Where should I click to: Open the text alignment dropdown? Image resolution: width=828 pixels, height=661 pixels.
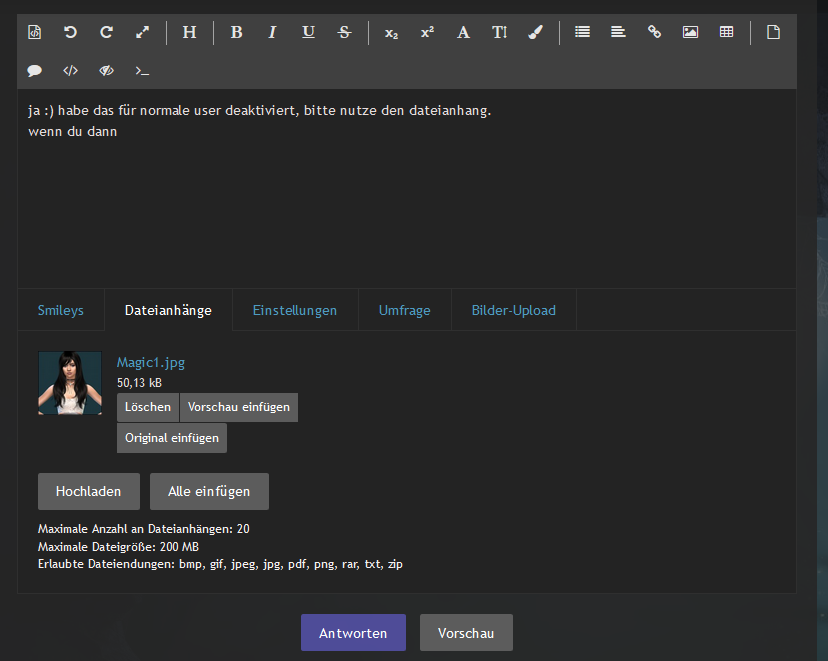618,32
